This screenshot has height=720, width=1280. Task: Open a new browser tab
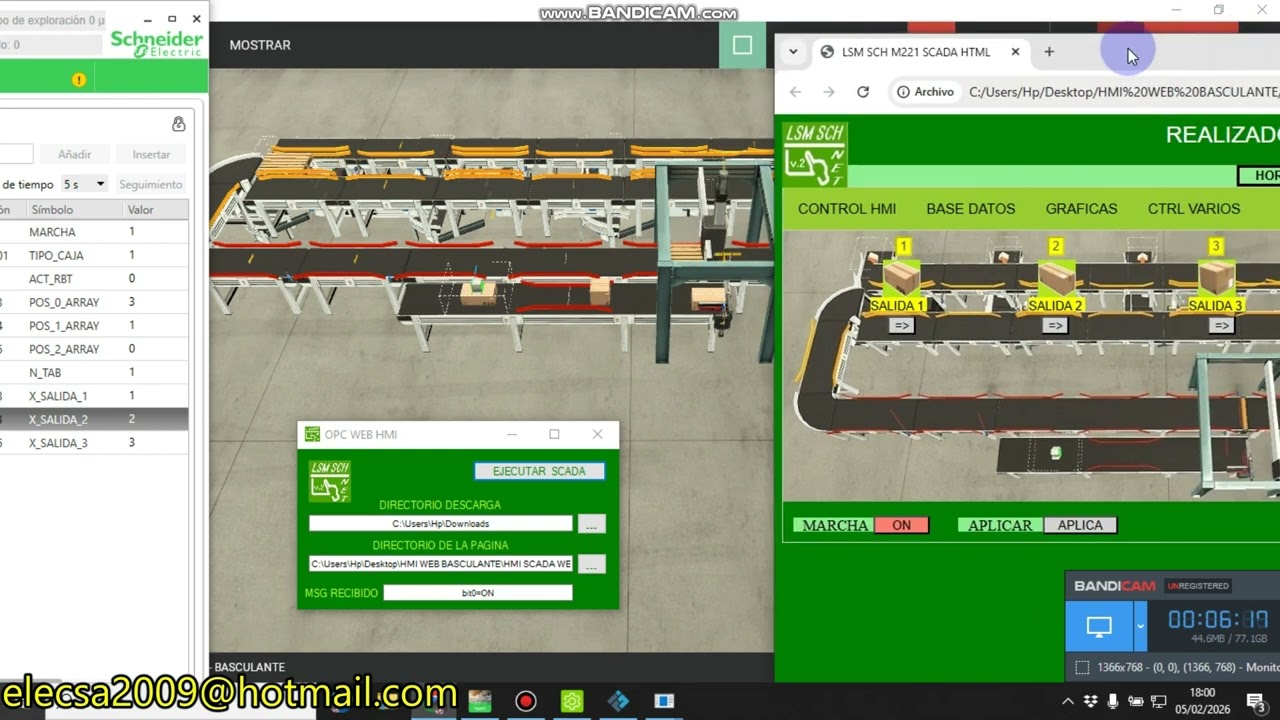coord(1049,52)
